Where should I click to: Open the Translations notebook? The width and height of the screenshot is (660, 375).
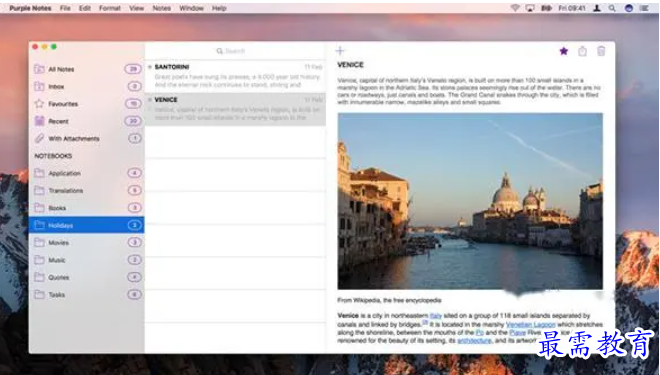pyautogui.click(x=87, y=191)
